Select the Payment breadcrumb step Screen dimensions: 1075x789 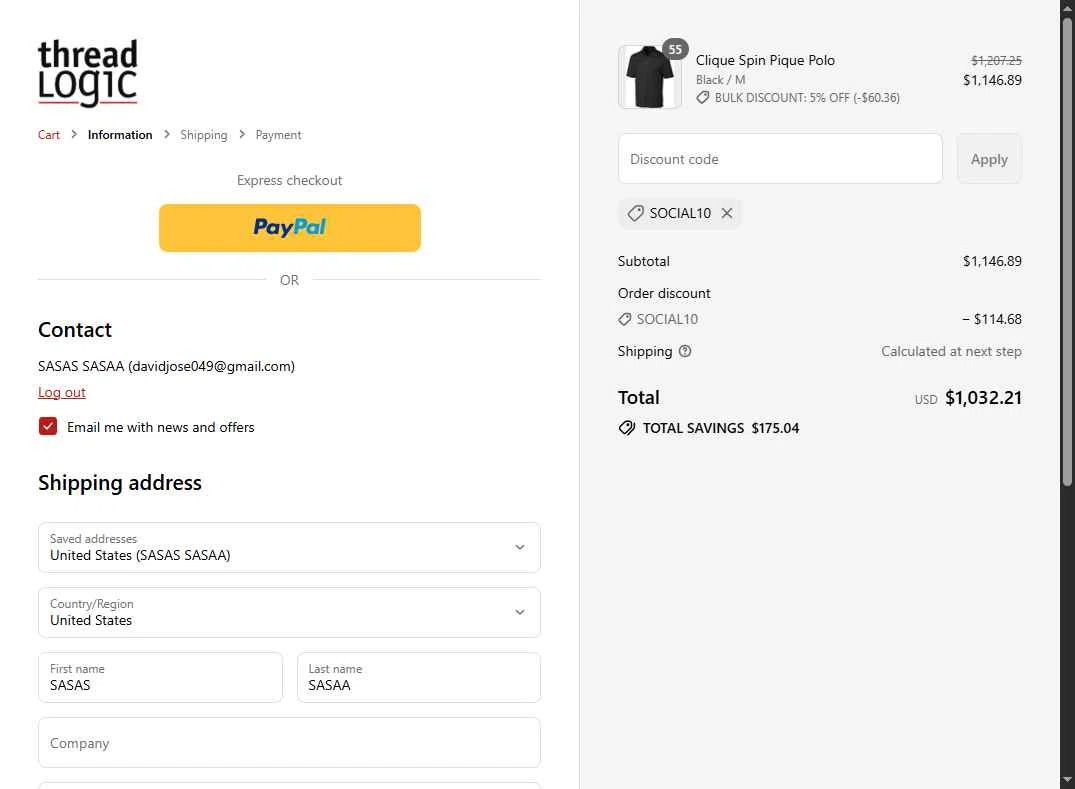pos(278,135)
